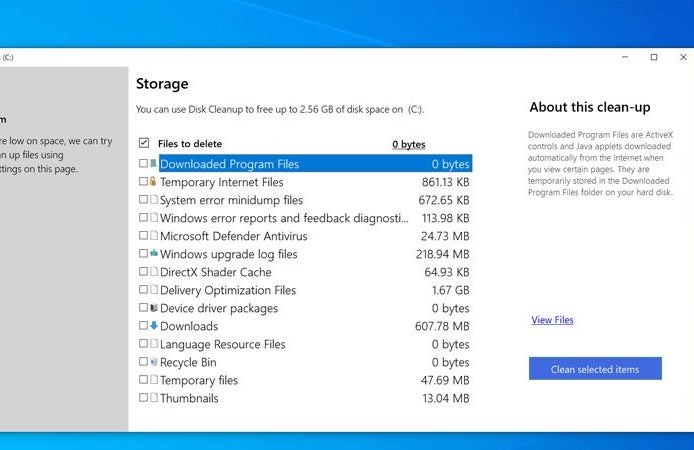Minimize the window
Viewport: 694px width, 450px height.
pos(625,57)
